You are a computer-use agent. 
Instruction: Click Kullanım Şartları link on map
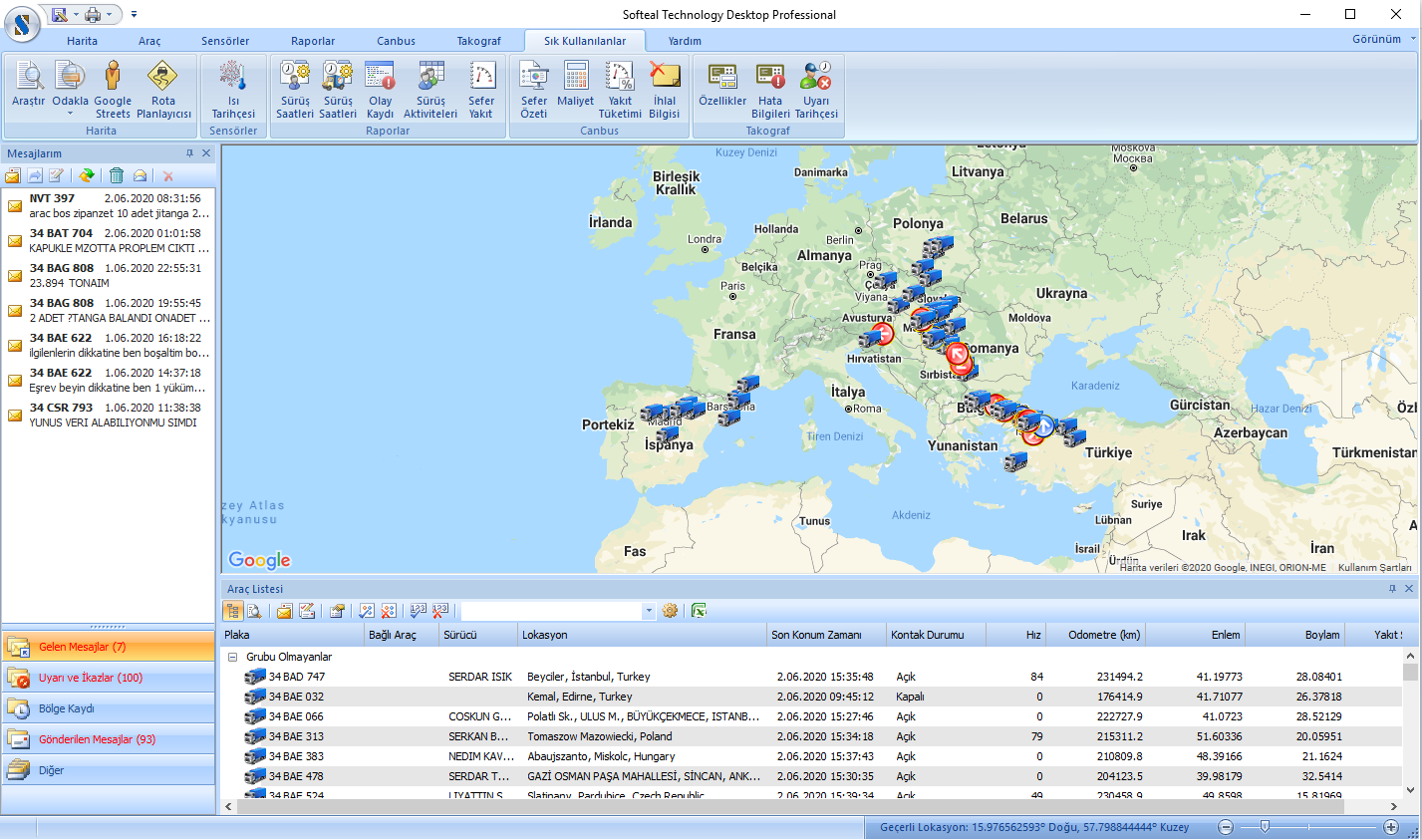1374,567
